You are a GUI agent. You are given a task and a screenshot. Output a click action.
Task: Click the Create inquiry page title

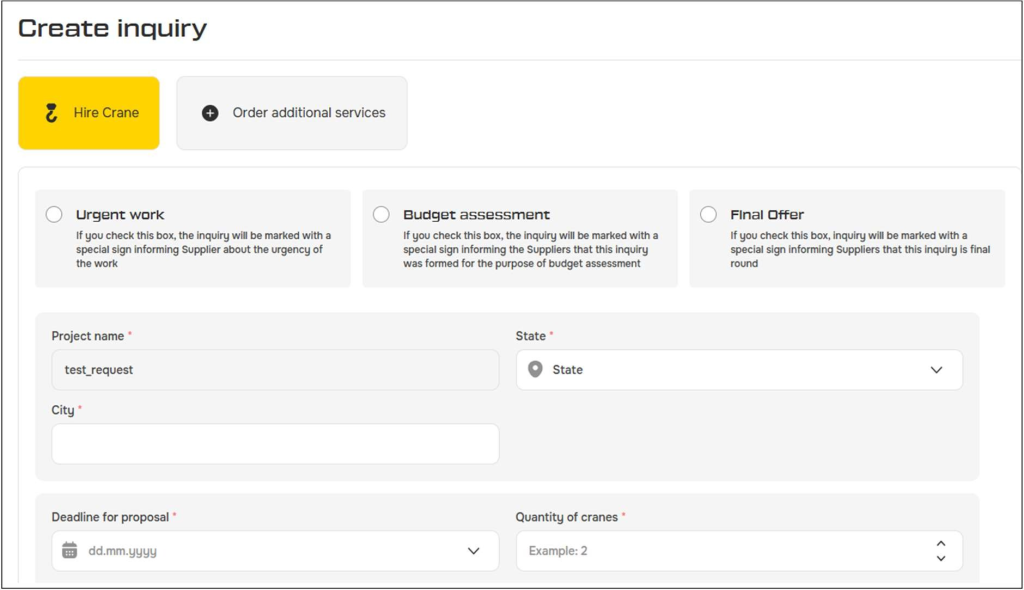pos(112,28)
